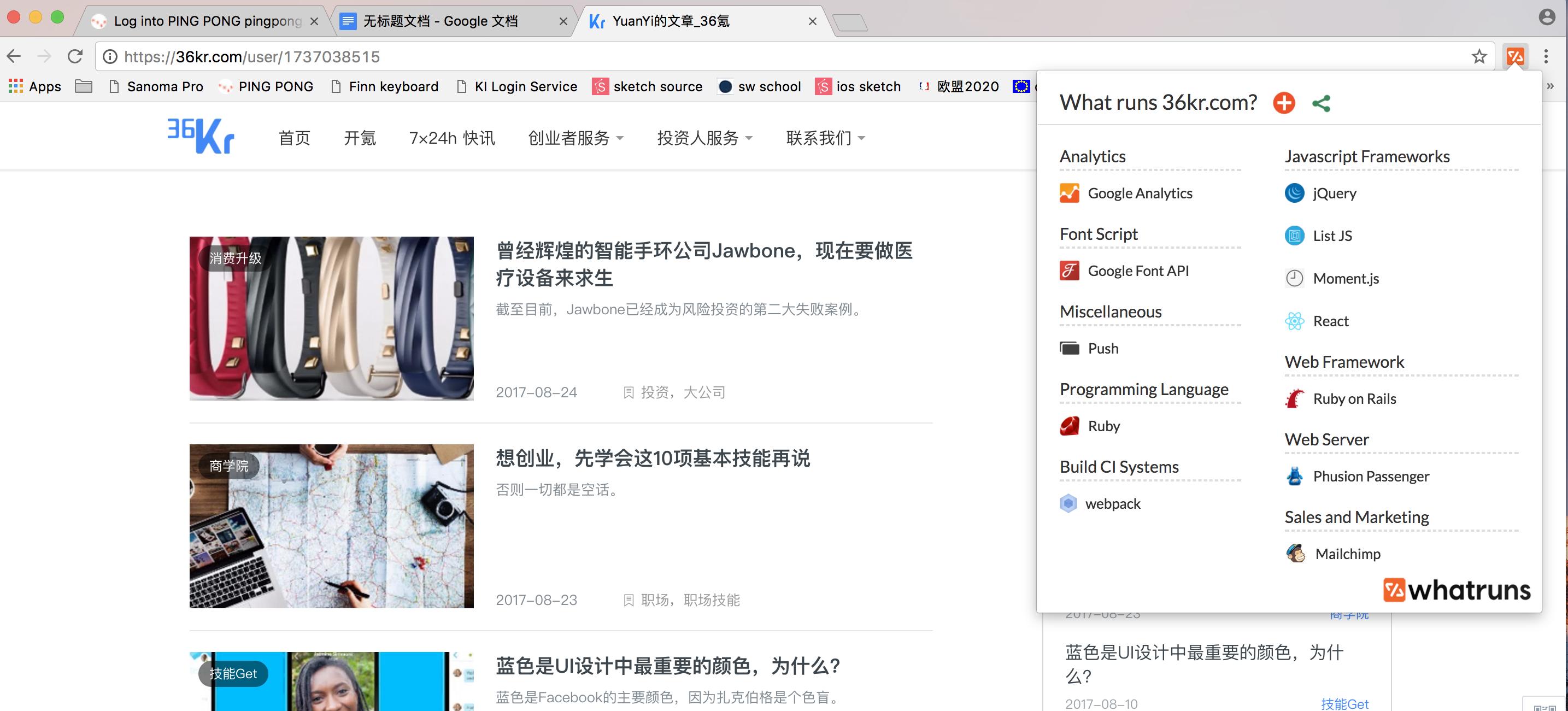1568x711 pixels.
Task: Click the red plus icon in WhatRuns popup
Action: tap(1284, 103)
